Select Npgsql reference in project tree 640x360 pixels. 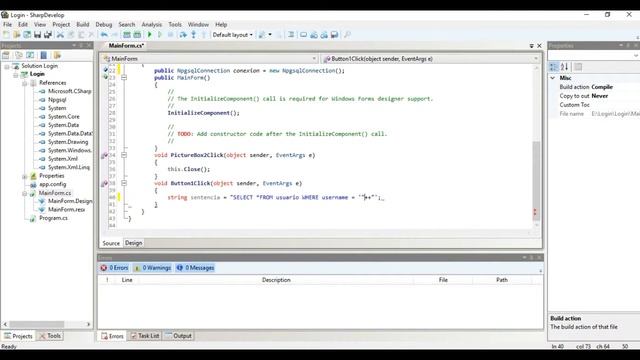pos(57,100)
